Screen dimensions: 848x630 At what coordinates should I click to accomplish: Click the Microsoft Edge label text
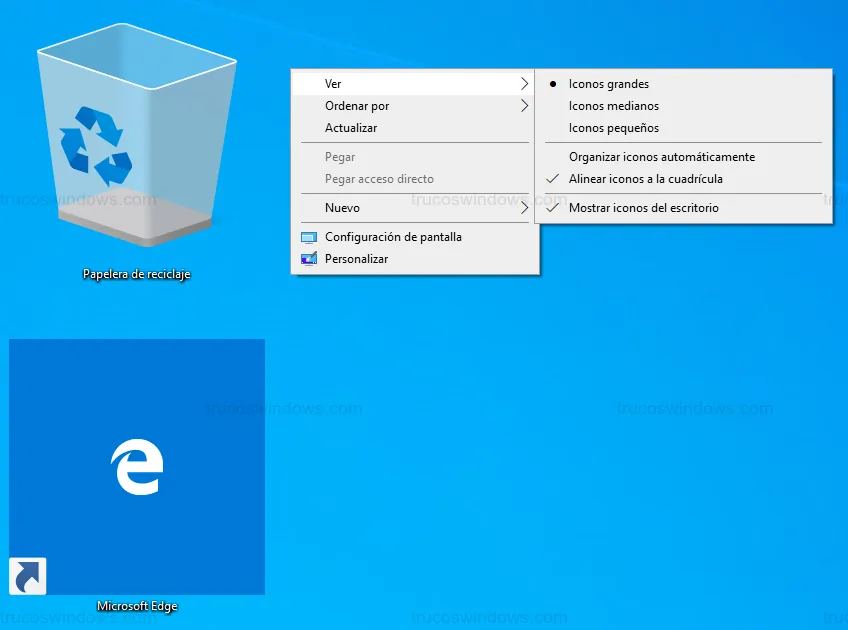pyautogui.click(x=137, y=606)
